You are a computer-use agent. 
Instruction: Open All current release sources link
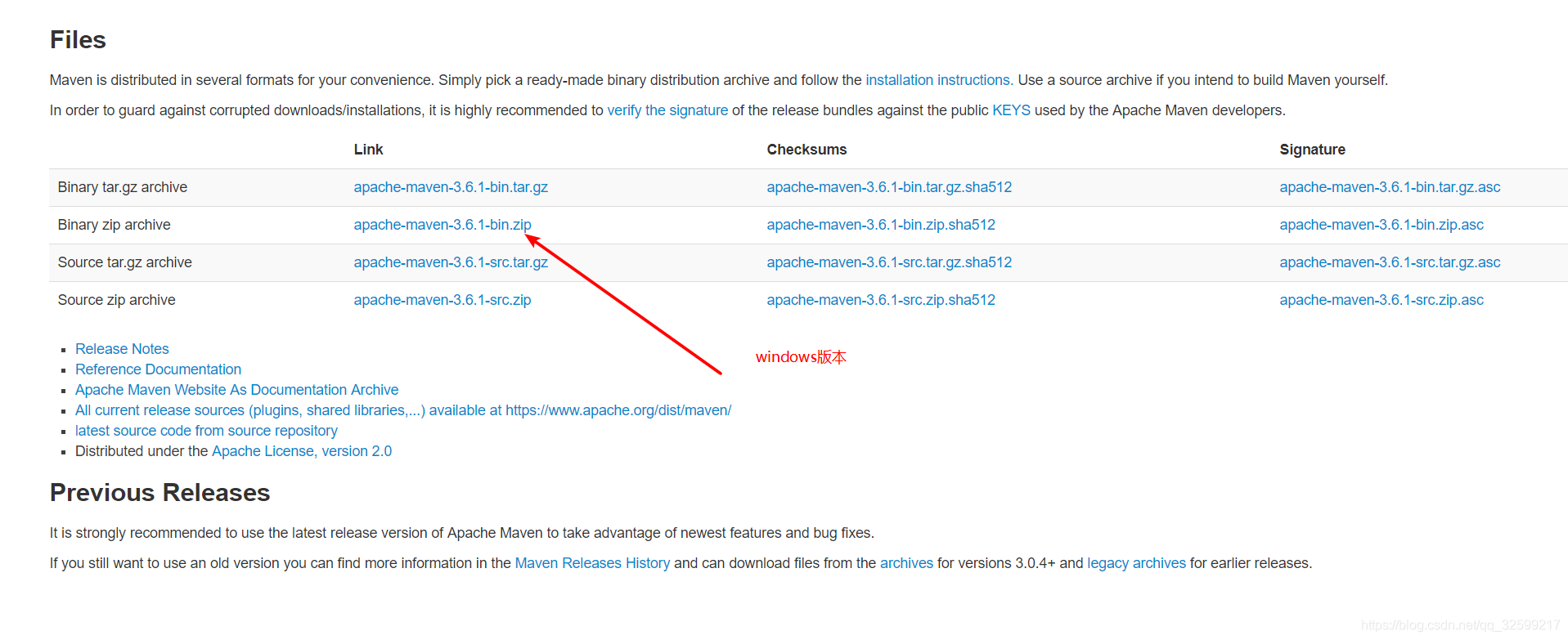tap(403, 410)
